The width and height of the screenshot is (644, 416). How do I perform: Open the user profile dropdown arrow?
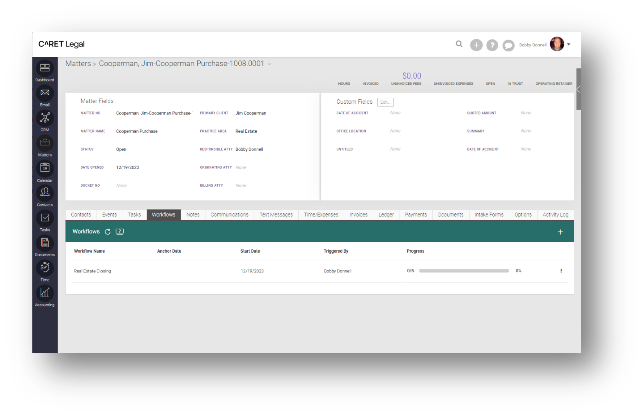(569, 45)
